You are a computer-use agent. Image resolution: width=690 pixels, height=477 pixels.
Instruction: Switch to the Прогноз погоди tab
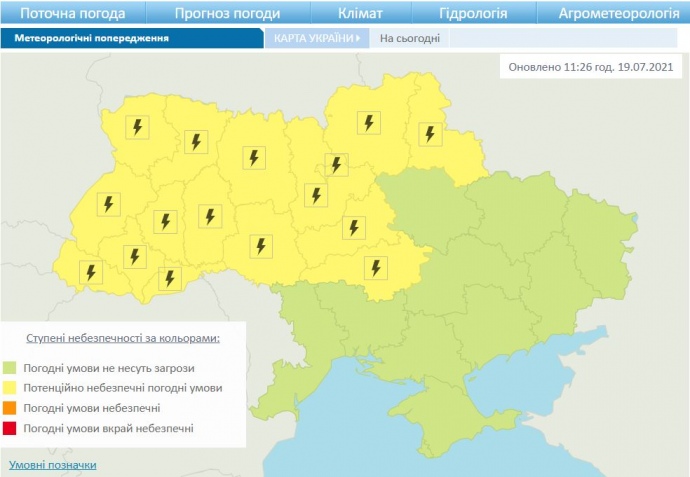coord(227,13)
